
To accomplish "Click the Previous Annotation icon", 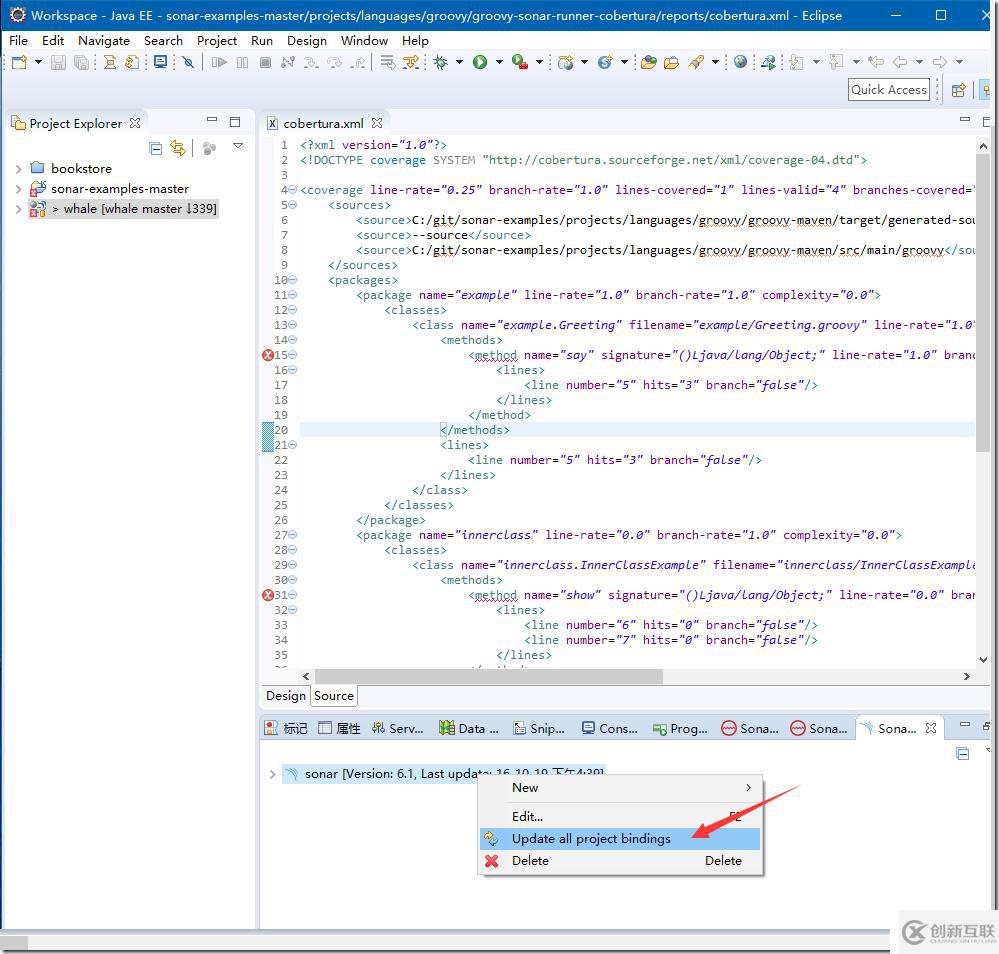I will click(x=836, y=62).
